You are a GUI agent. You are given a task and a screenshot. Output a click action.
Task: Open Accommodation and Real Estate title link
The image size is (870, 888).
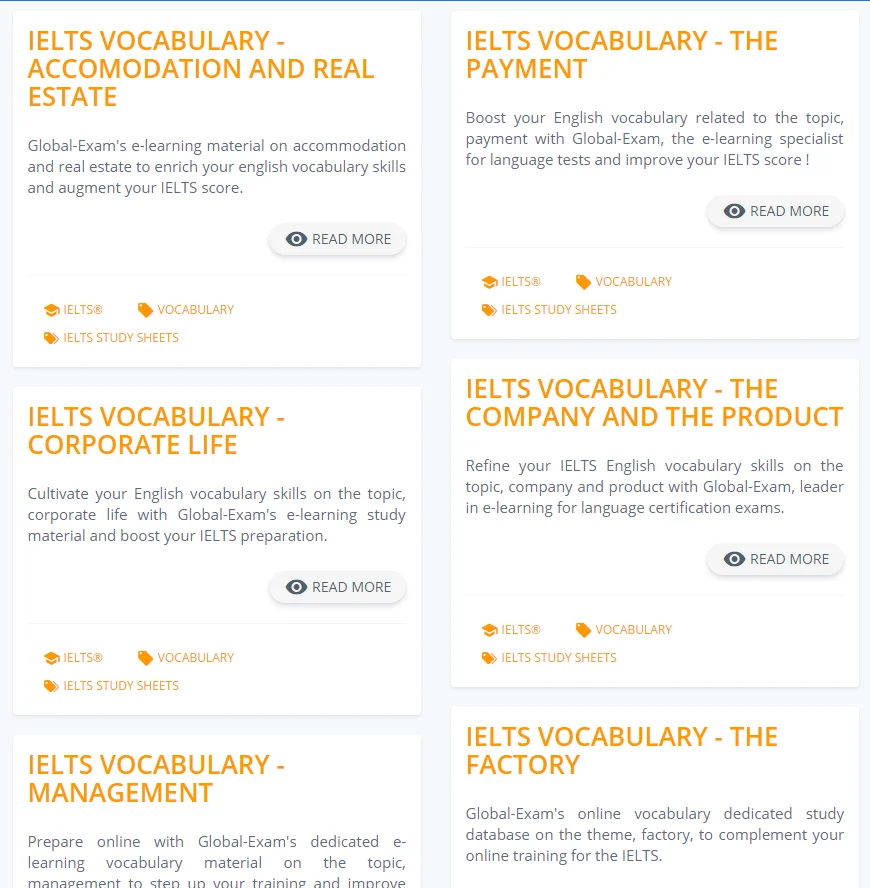coord(201,69)
